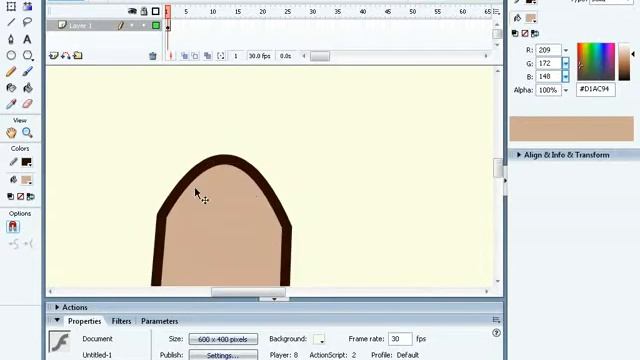This screenshot has width=640, height=360.
Task: Select the Text tool
Action: point(27,39)
